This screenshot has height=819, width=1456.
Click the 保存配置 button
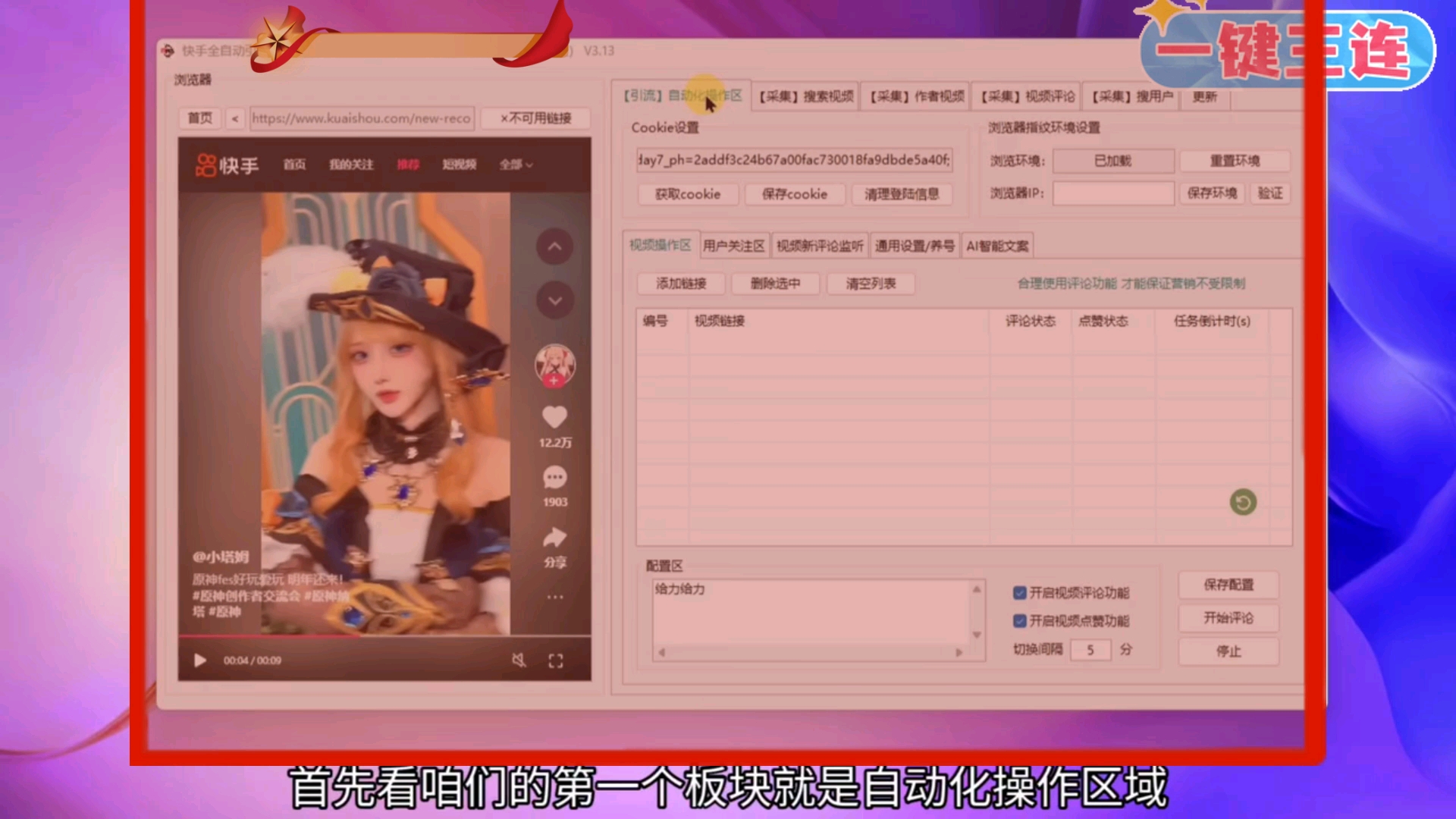click(1228, 585)
